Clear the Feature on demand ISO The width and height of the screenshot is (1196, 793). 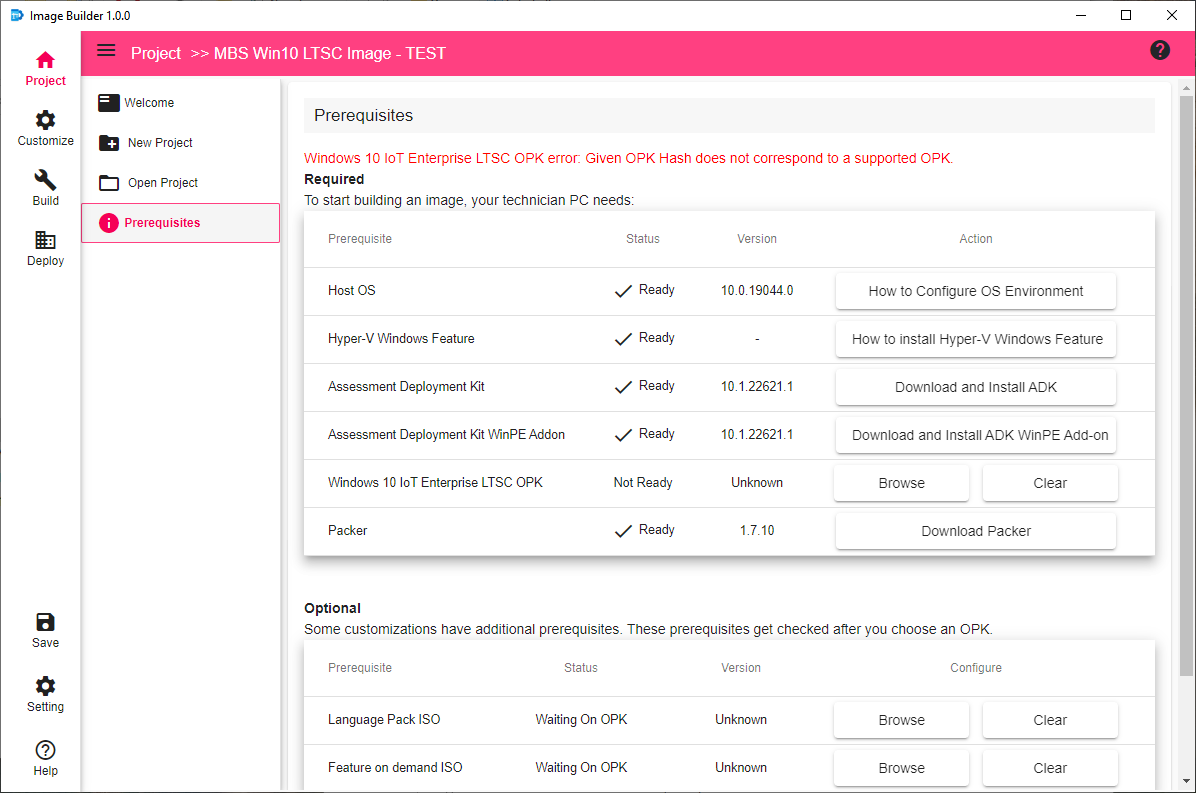pos(1050,769)
